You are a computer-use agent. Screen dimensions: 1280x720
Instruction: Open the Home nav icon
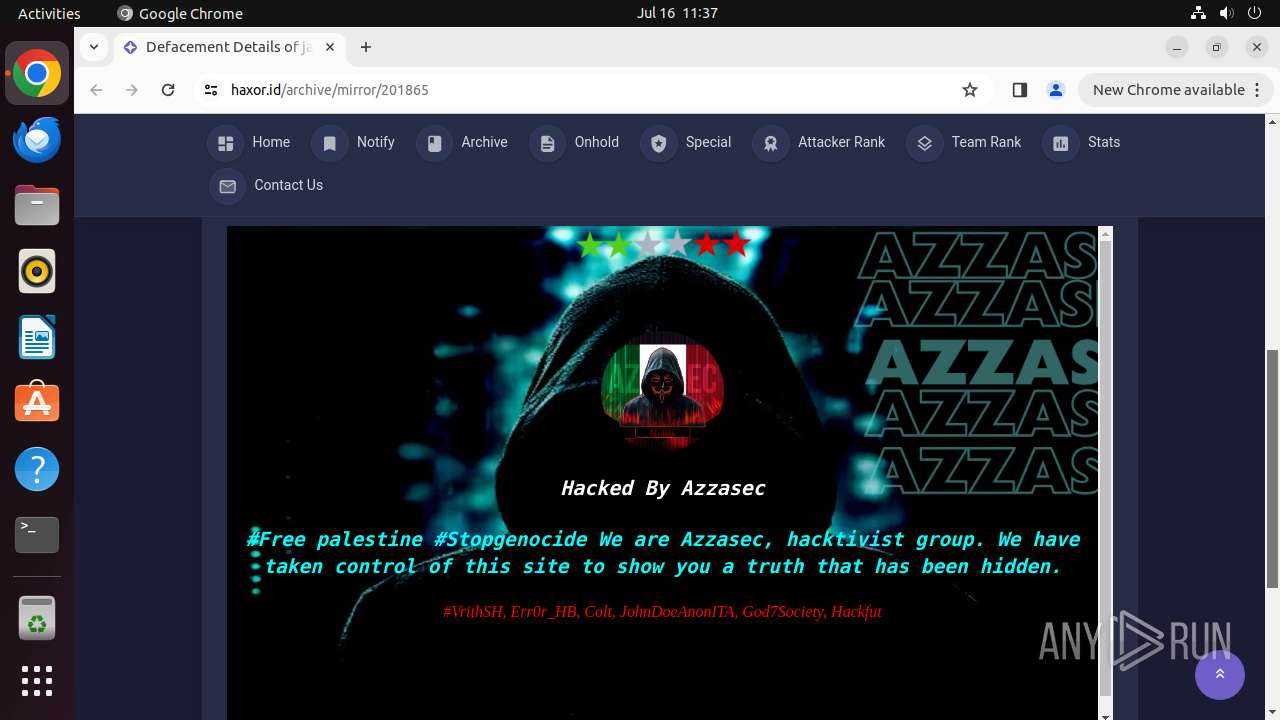[x=225, y=143]
